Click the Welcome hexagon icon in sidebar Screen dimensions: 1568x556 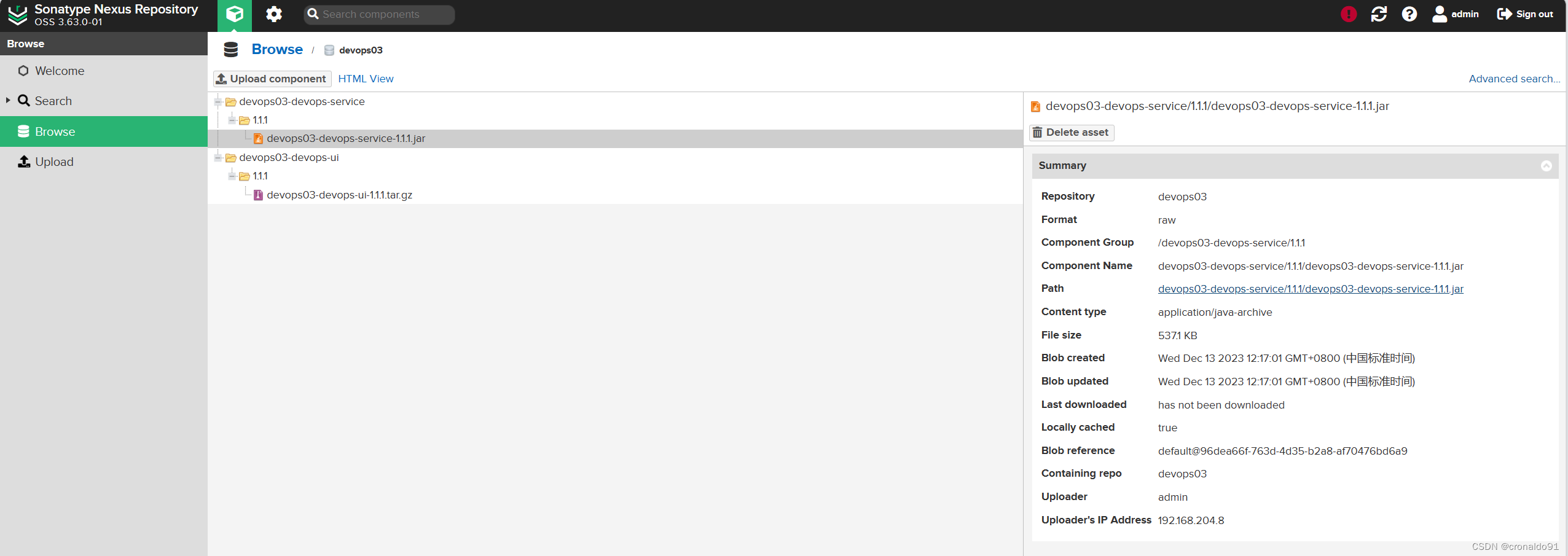click(x=23, y=71)
